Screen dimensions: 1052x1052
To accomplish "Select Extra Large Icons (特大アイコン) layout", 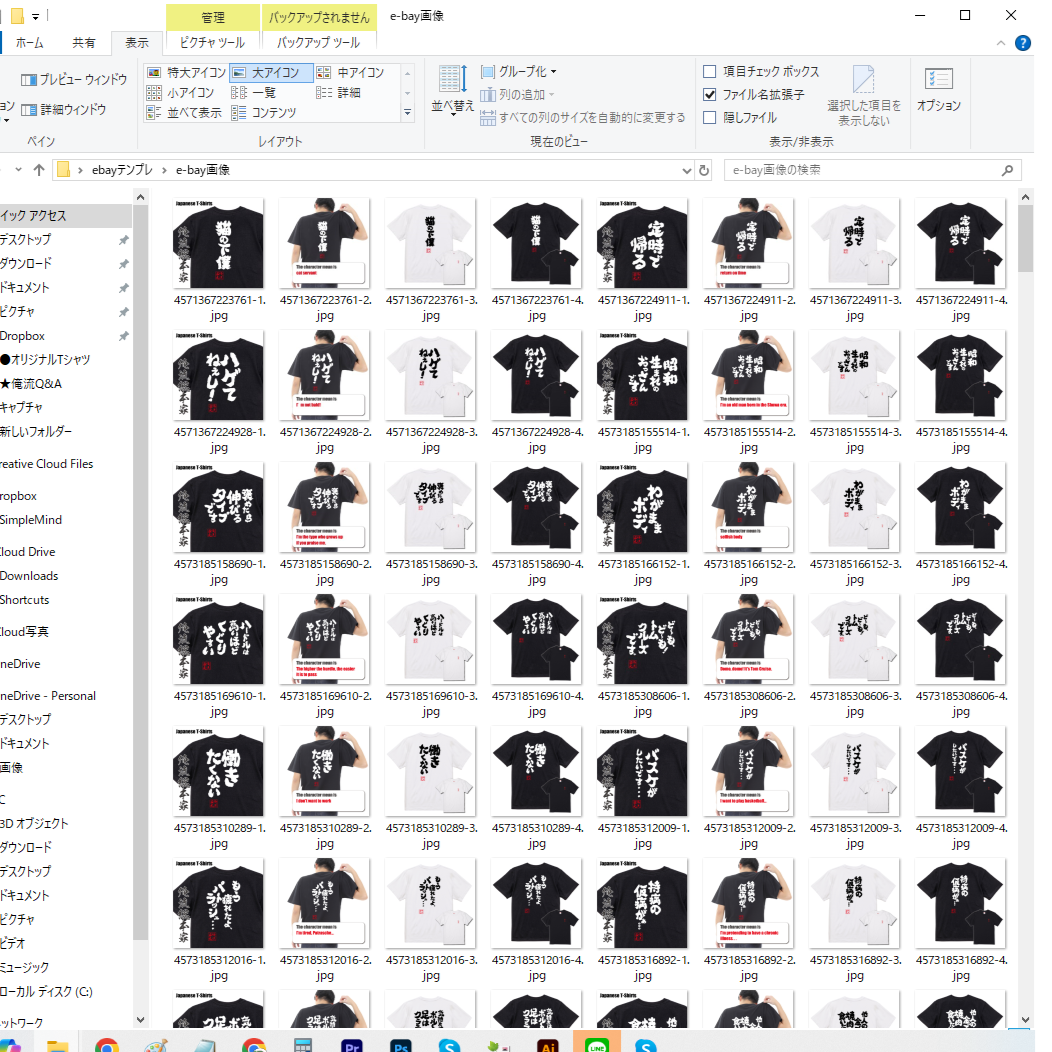I will (187, 72).
